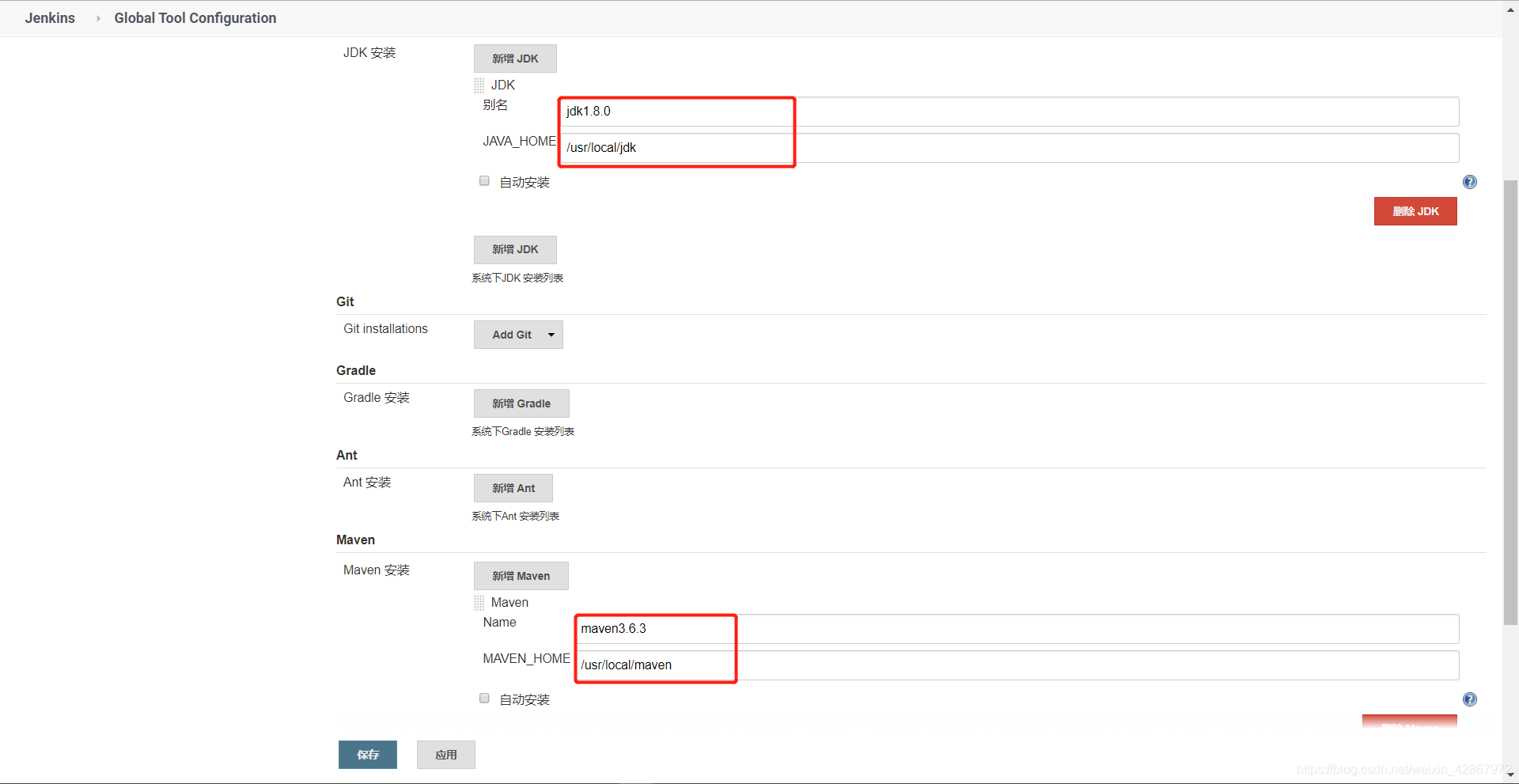This screenshot has height=784, width=1519.
Task: Click the Gradle section heading
Action: [x=356, y=370]
